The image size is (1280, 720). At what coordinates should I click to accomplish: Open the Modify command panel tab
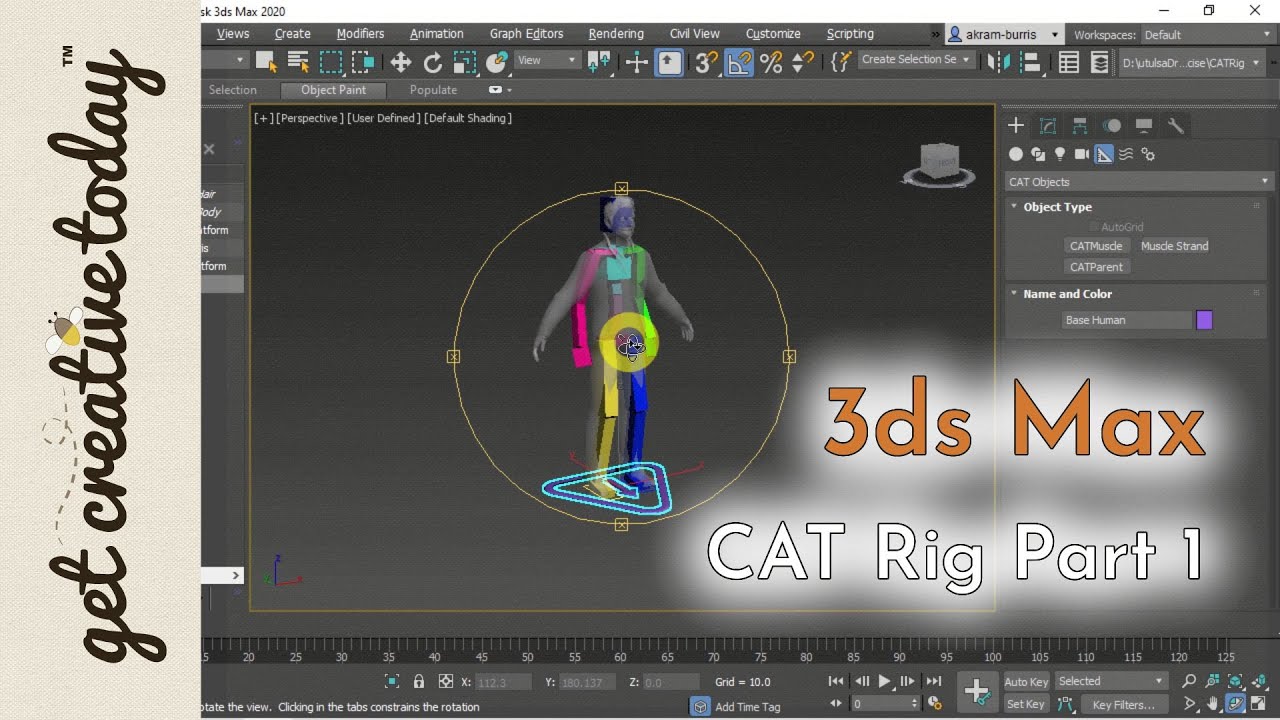coord(1048,126)
